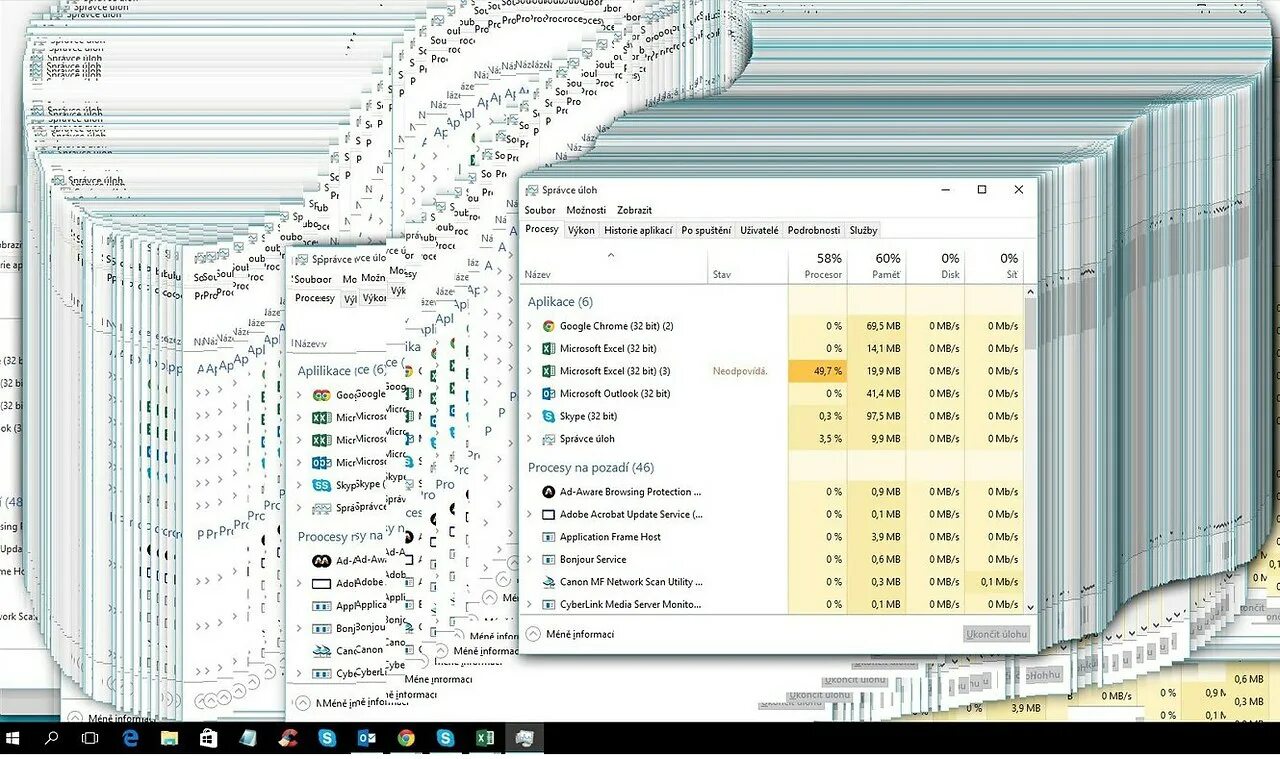
Task: Expand the Microsoft Excel (32 bit) row
Action: click(530, 348)
